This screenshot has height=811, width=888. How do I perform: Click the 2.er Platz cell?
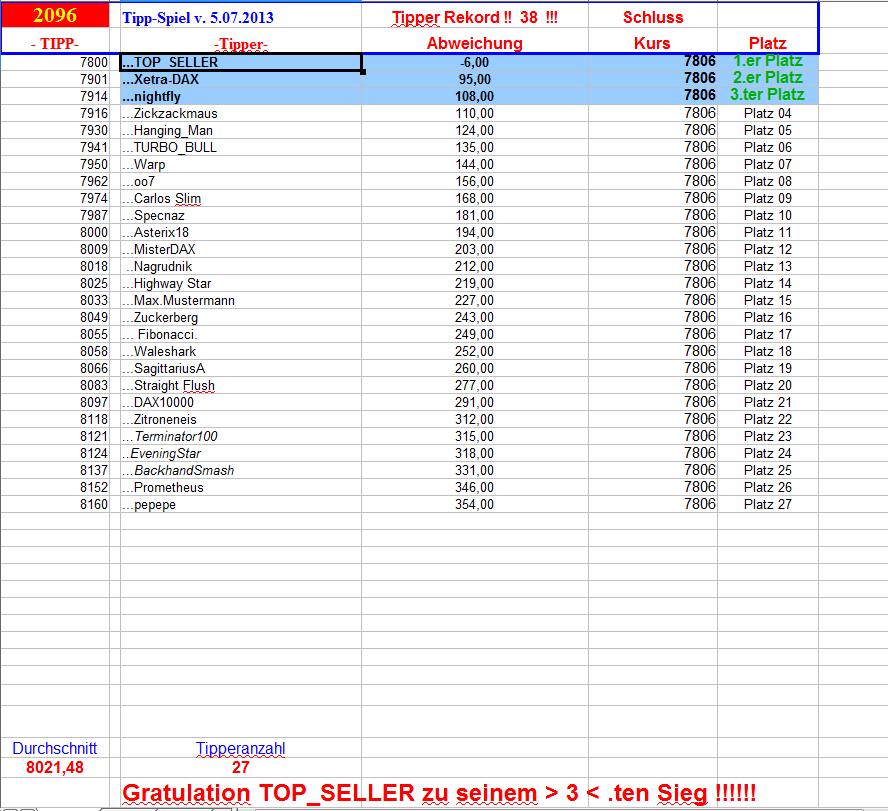[768, 78]
